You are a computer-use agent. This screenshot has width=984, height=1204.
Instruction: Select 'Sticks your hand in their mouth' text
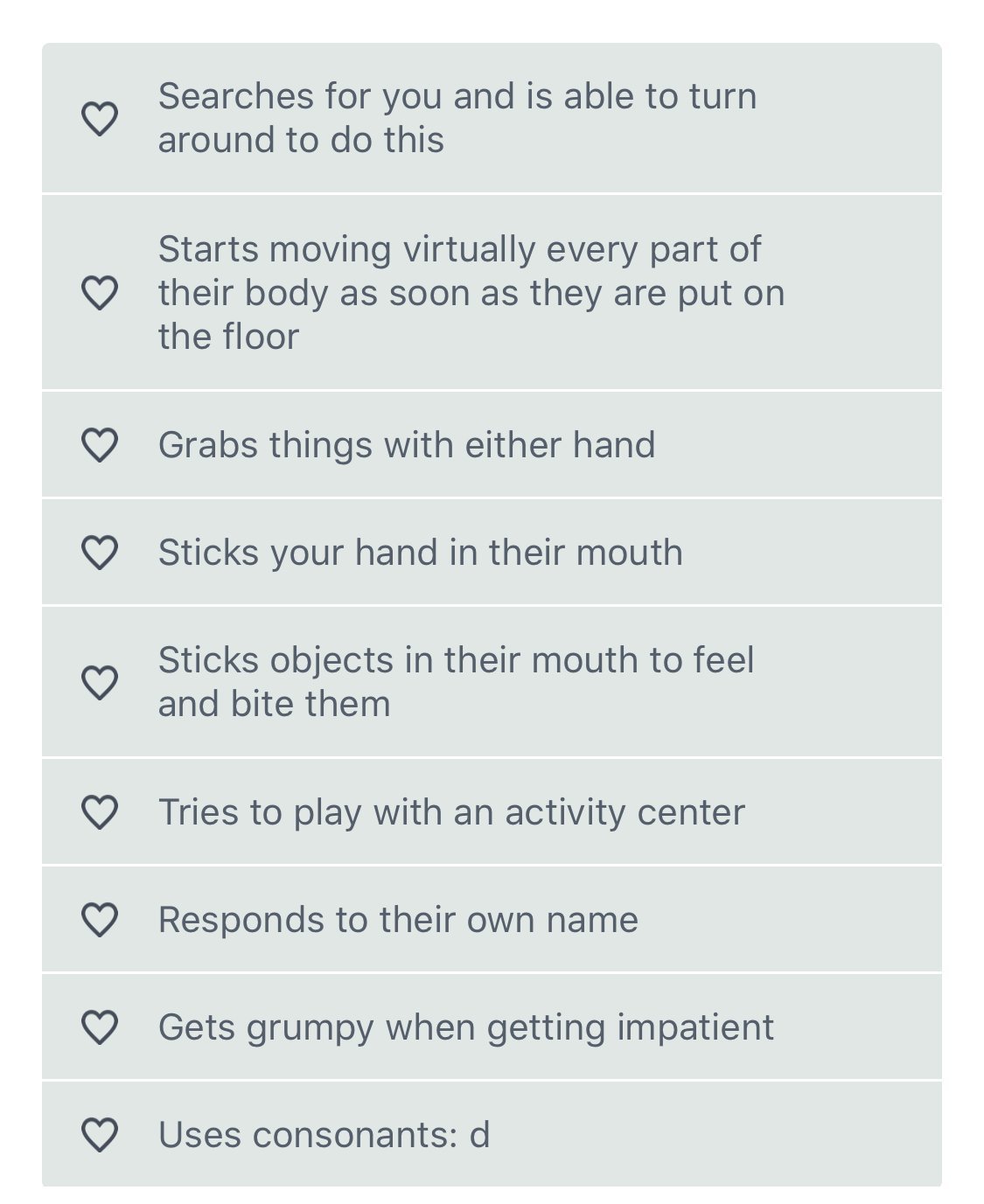tap(420, 553)
